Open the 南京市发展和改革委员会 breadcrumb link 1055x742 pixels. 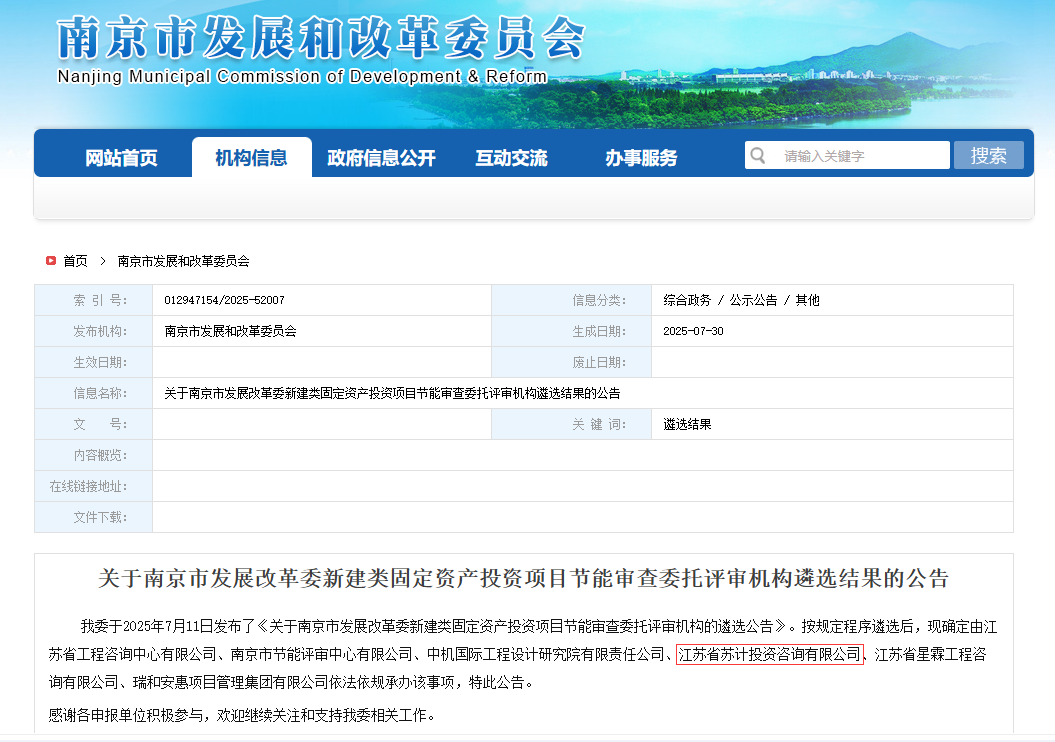point(183,261)
